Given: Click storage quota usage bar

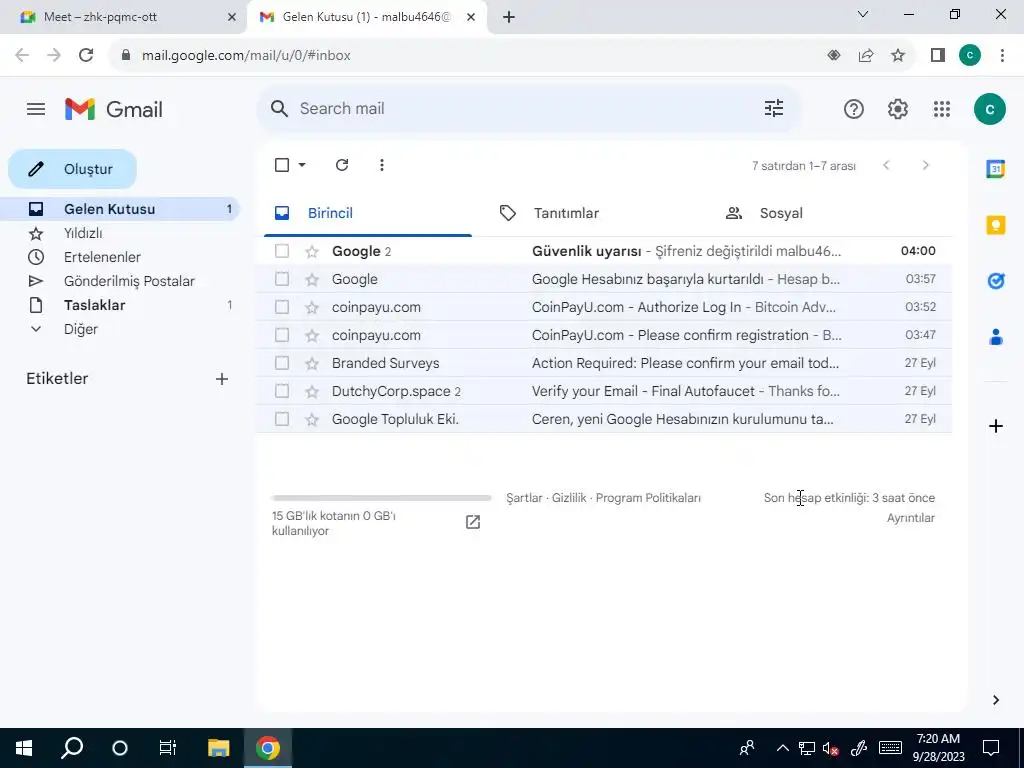Looking at the screenshot, I should (x=381, y=498).
